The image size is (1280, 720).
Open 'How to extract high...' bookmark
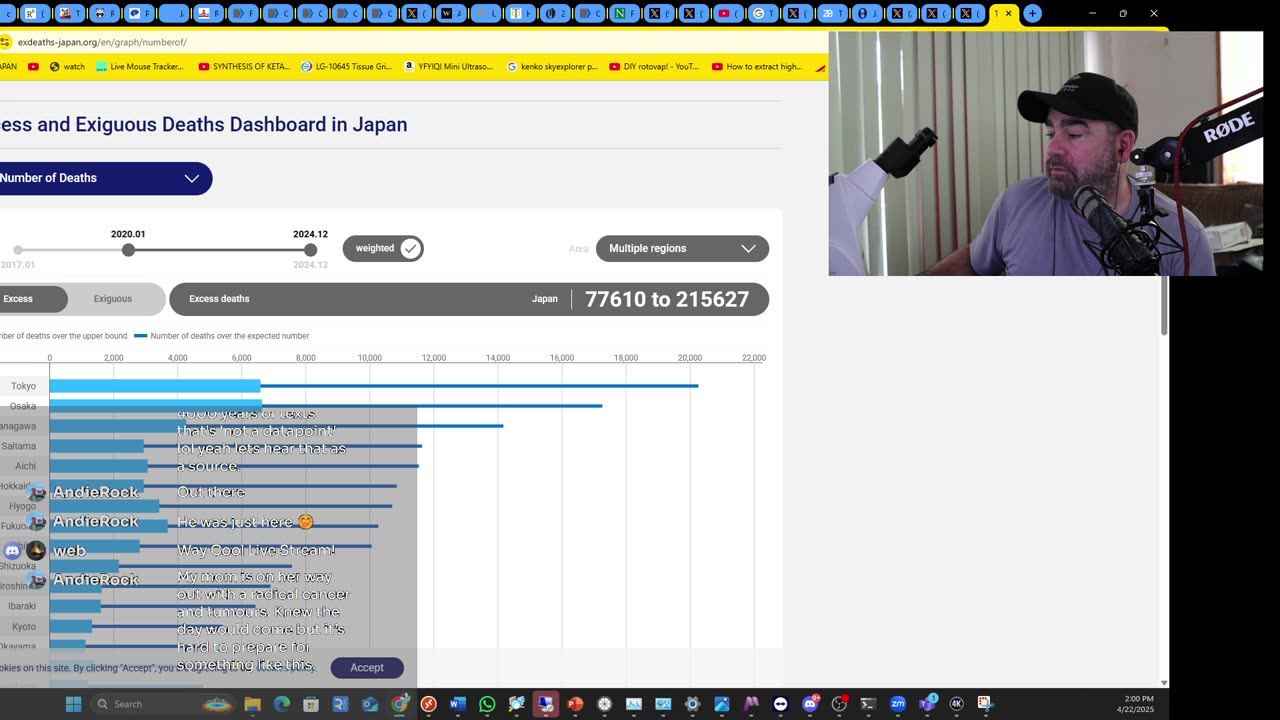[x=757, y=67]
